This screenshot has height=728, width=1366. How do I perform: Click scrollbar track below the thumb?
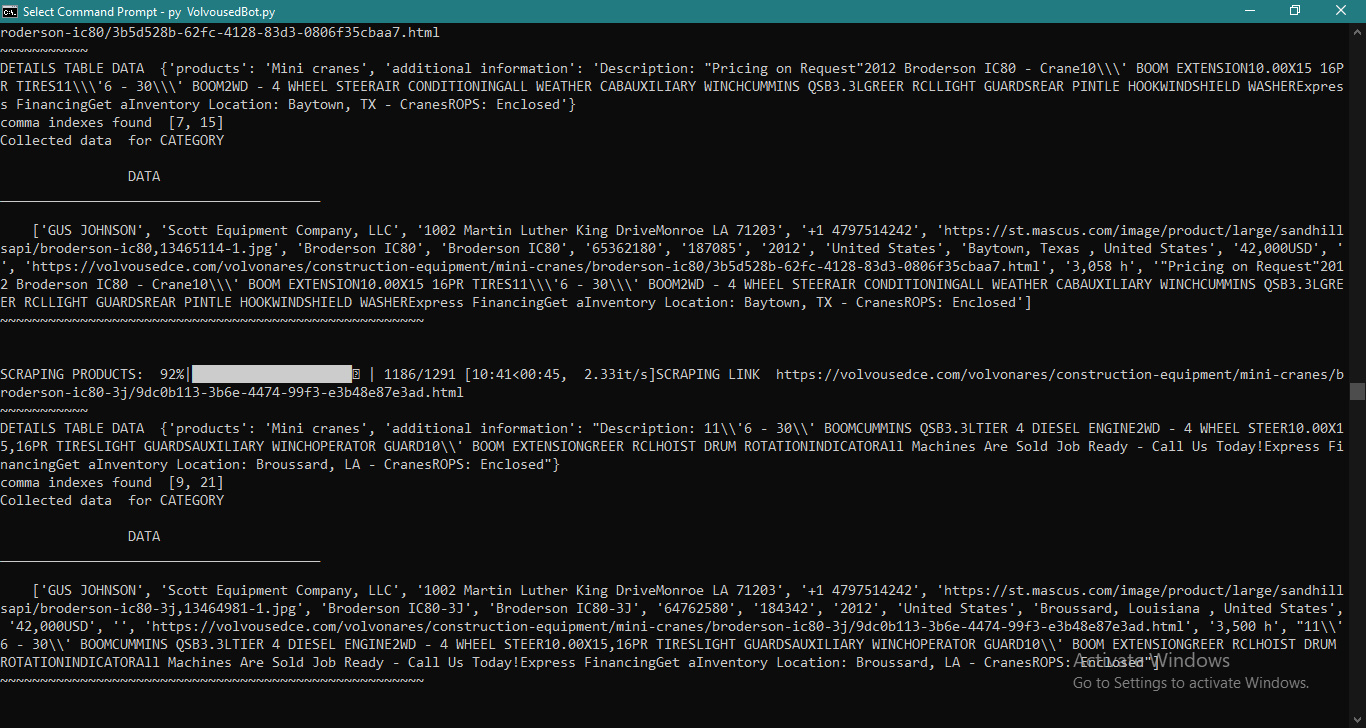1357,560
